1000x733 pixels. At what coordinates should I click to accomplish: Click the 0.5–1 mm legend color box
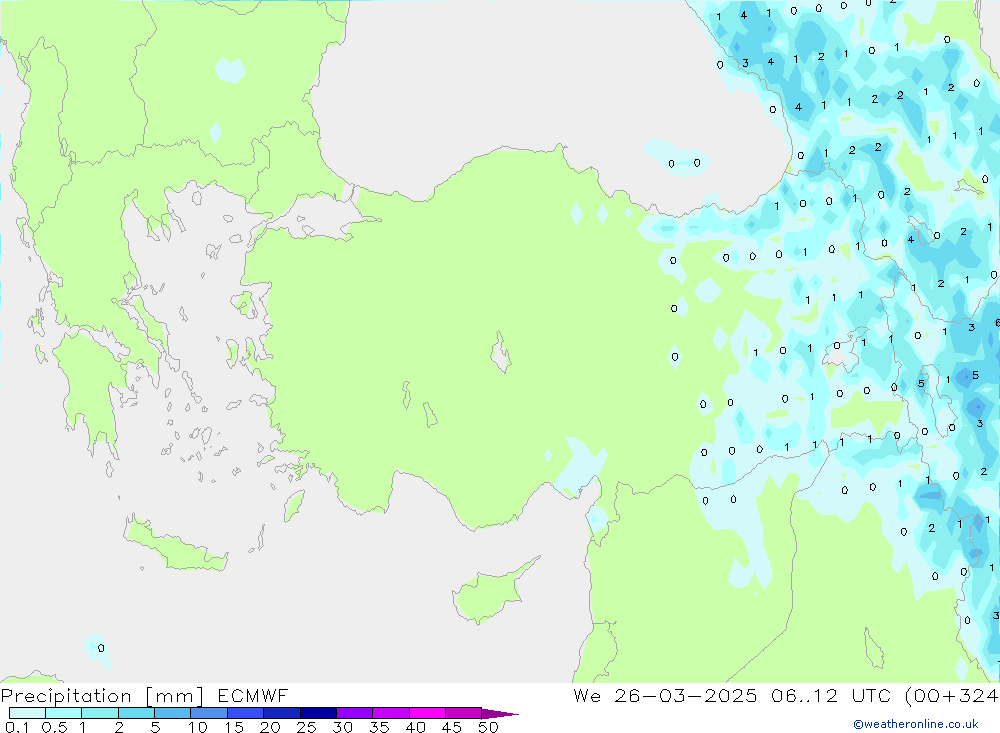pyautogui.click(x=64, y=713)
